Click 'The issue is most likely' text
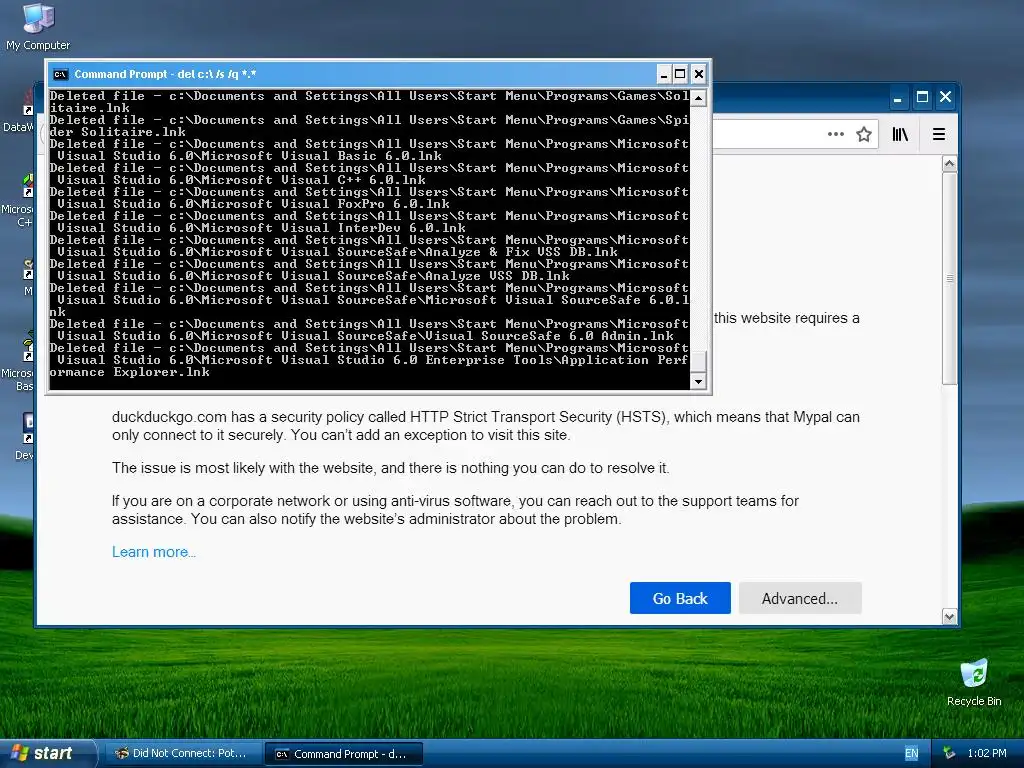This screenshot has width=1024, height=768. pyautogui.click(x=391, y=468)
